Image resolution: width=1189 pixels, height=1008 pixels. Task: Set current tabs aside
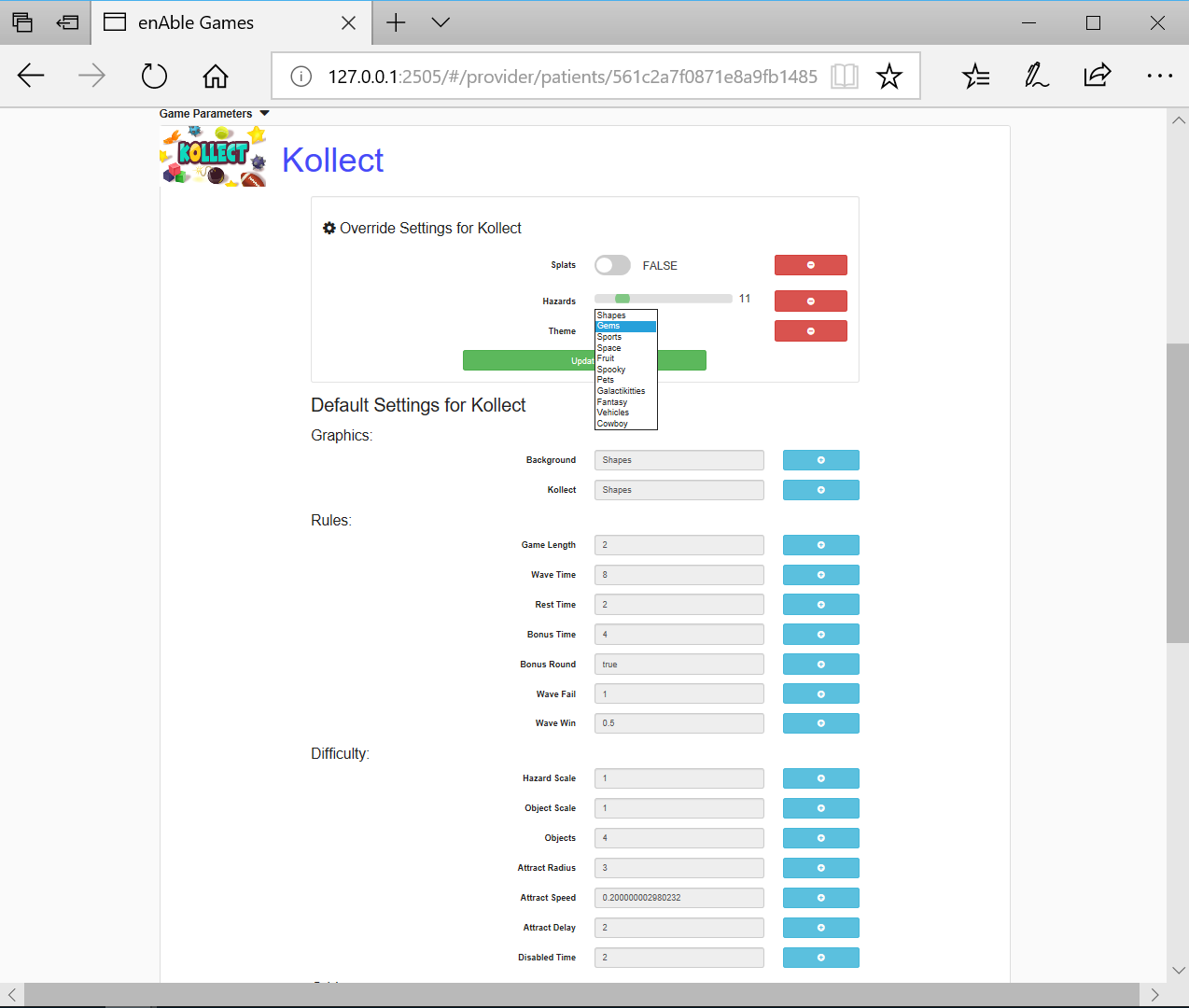click(x=67, y=22)
